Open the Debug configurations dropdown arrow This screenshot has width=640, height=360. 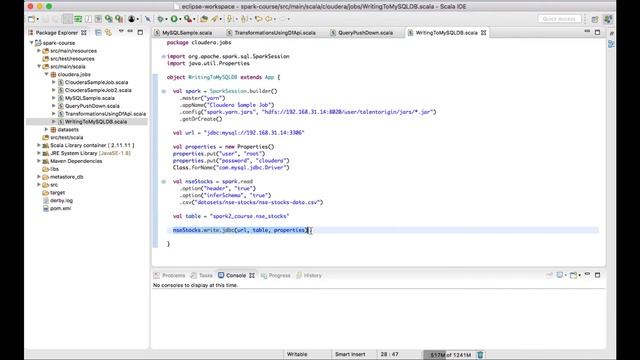tap(167, 19)
